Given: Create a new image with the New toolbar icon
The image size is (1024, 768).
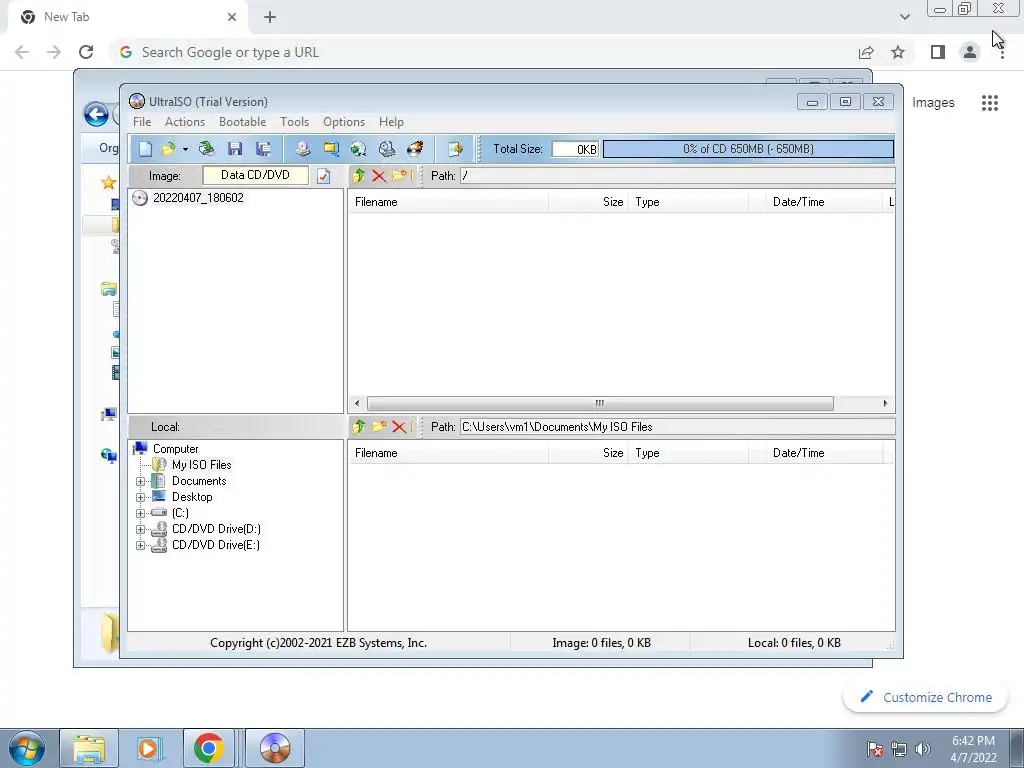Looking at the screenshot, I should (x=145, y=149).
